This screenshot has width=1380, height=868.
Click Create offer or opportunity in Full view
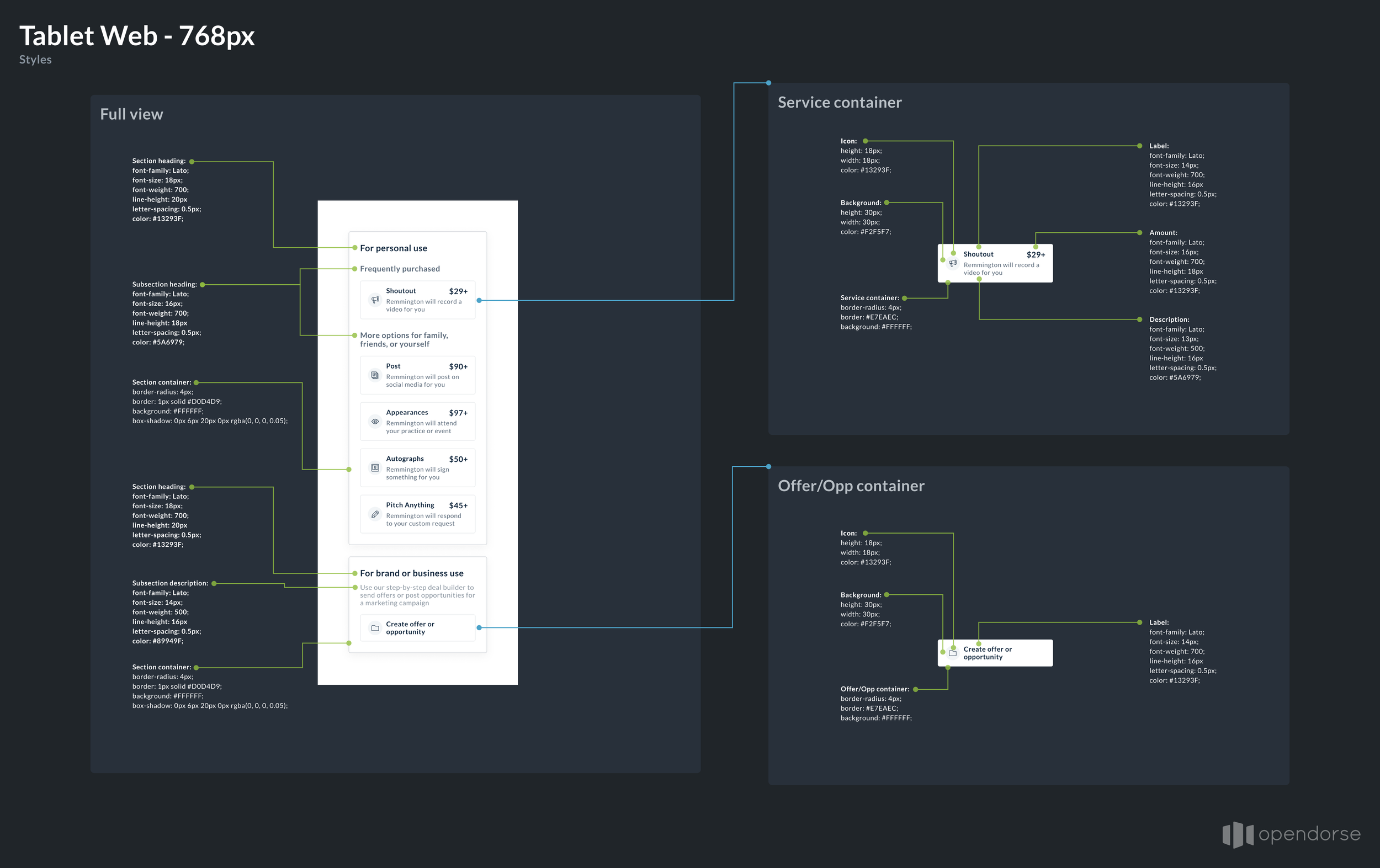[x=410, y=628]
